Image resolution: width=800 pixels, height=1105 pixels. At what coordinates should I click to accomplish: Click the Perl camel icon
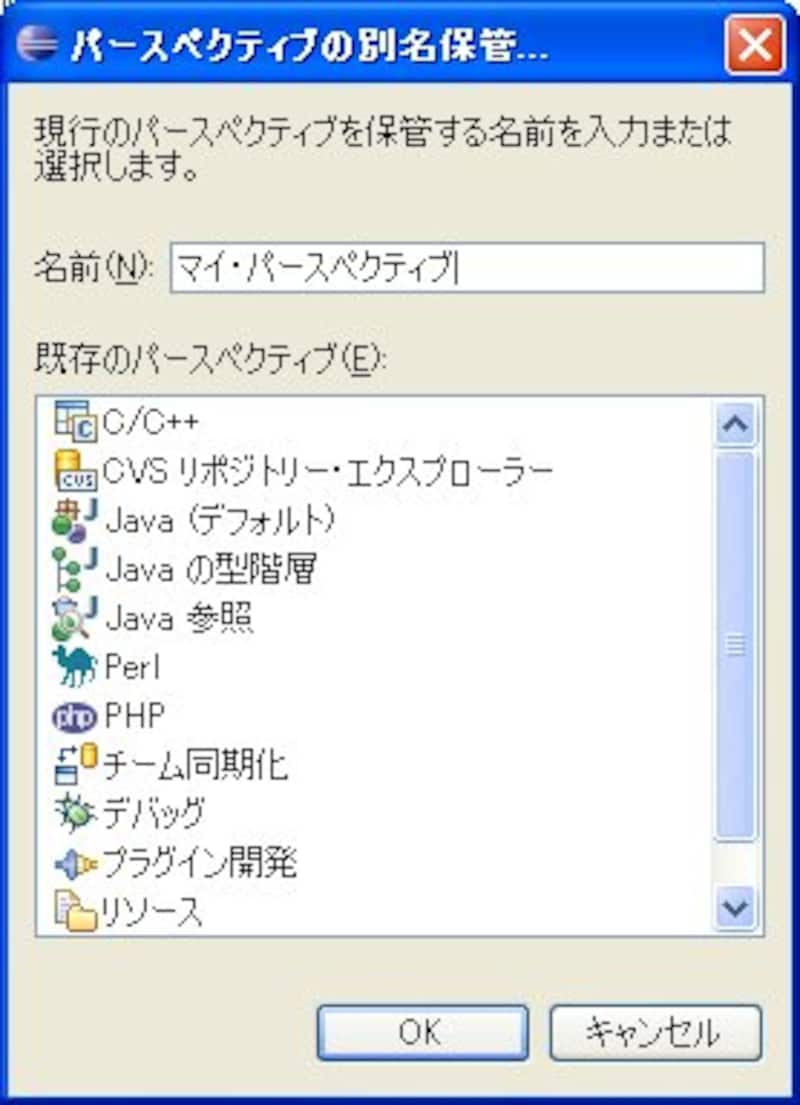coord(75,667)
